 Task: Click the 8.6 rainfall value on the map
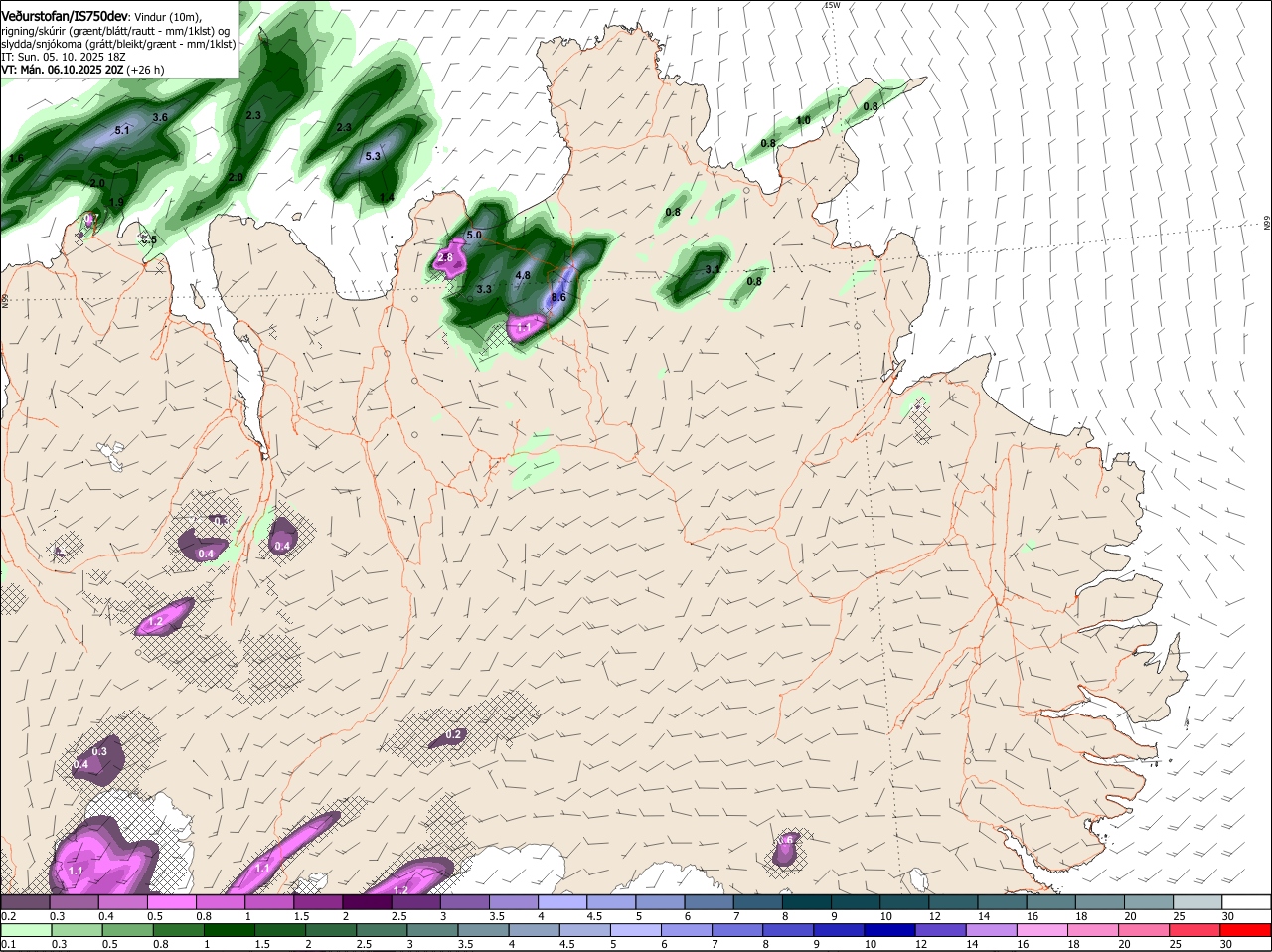click(558, 297)
